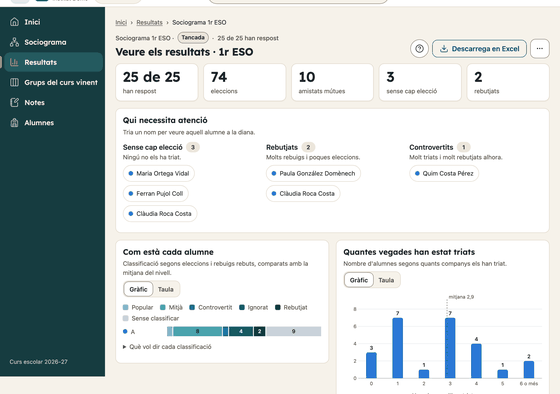
Task: Select student Ferran Pujol Coll chip
Action: [x=156, y=193]
